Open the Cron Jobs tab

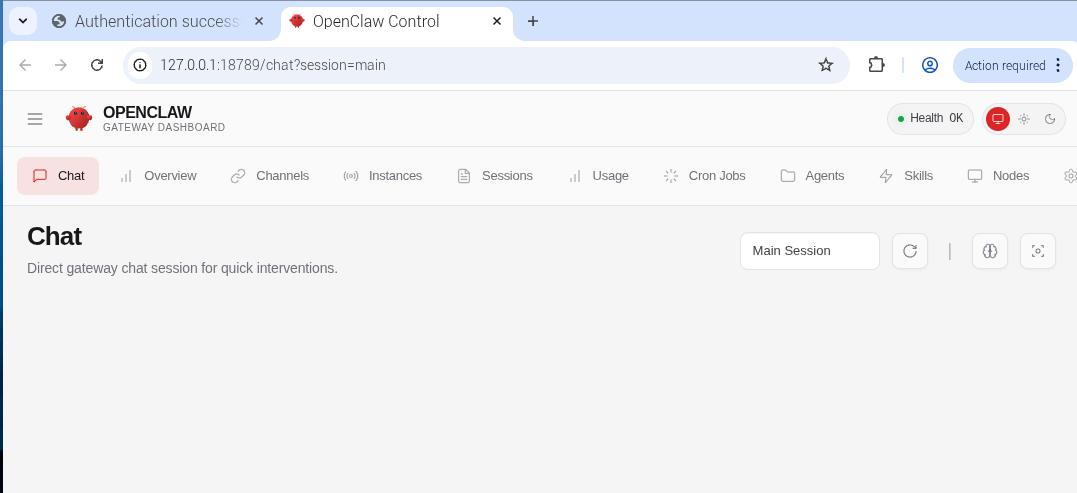pos(705,176)
